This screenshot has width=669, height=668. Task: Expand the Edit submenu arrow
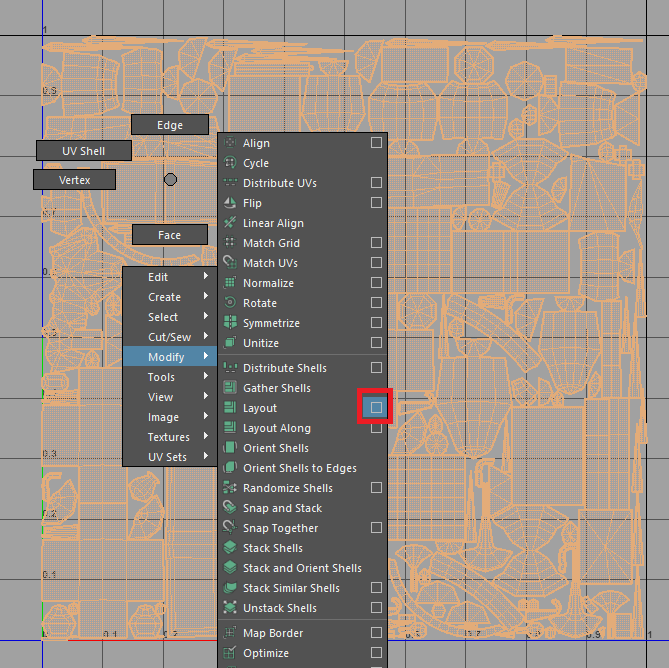tap(206, 276)
